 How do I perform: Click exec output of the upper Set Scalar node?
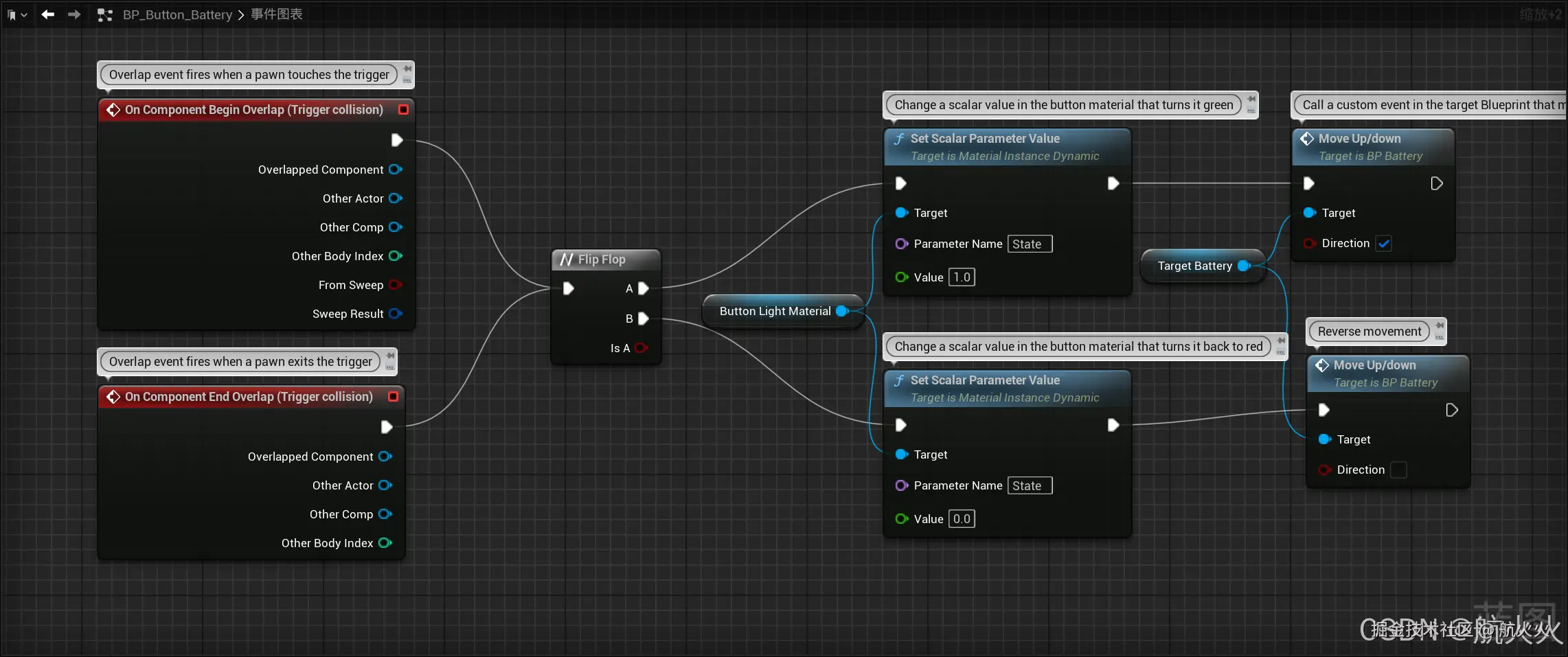pos(1113,183)
